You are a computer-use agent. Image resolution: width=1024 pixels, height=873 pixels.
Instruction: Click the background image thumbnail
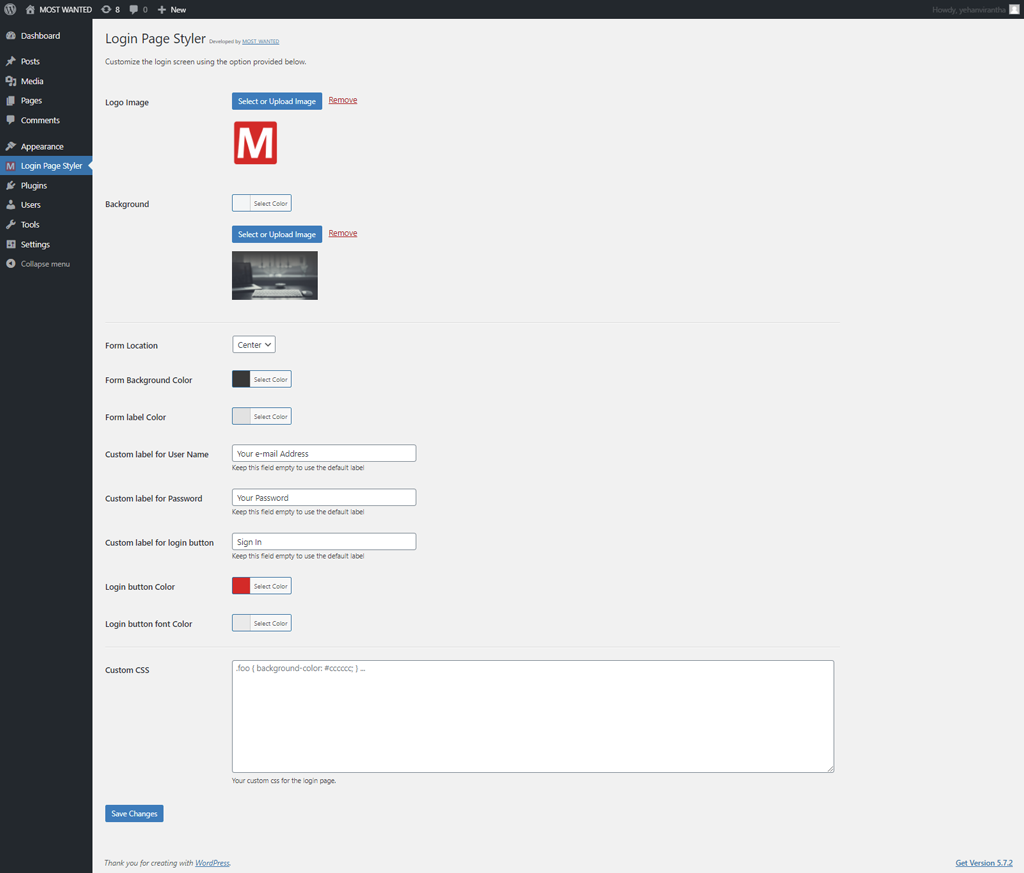pyautogui.click(x=274, y=275)
